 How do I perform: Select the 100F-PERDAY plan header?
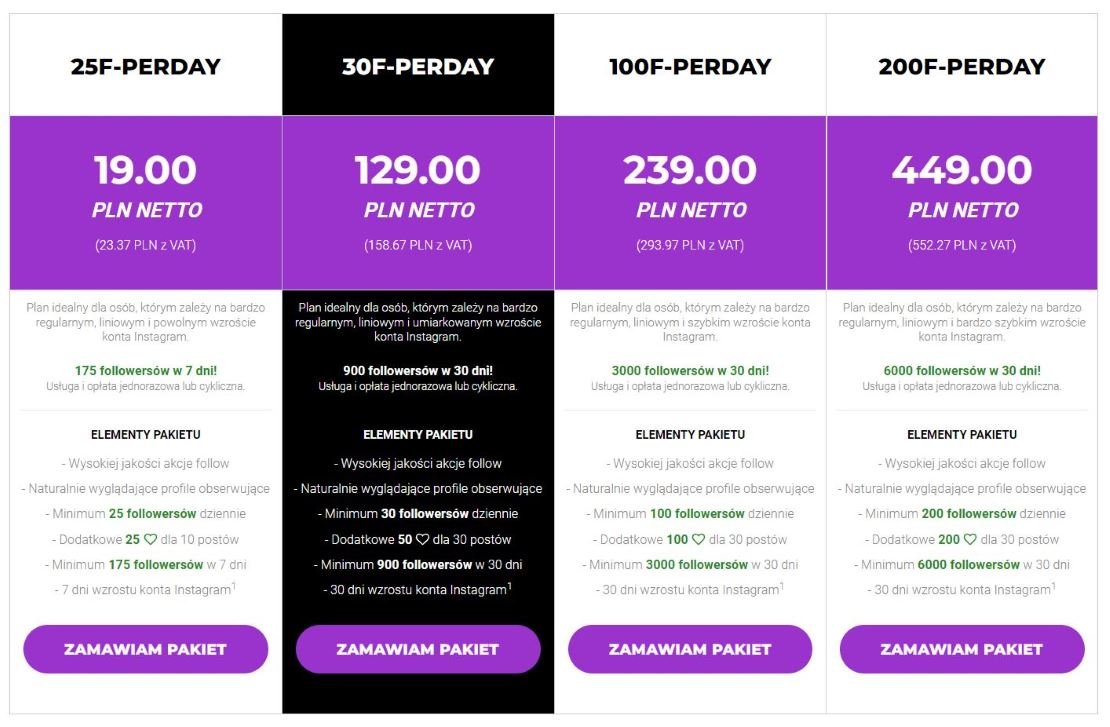690,67
